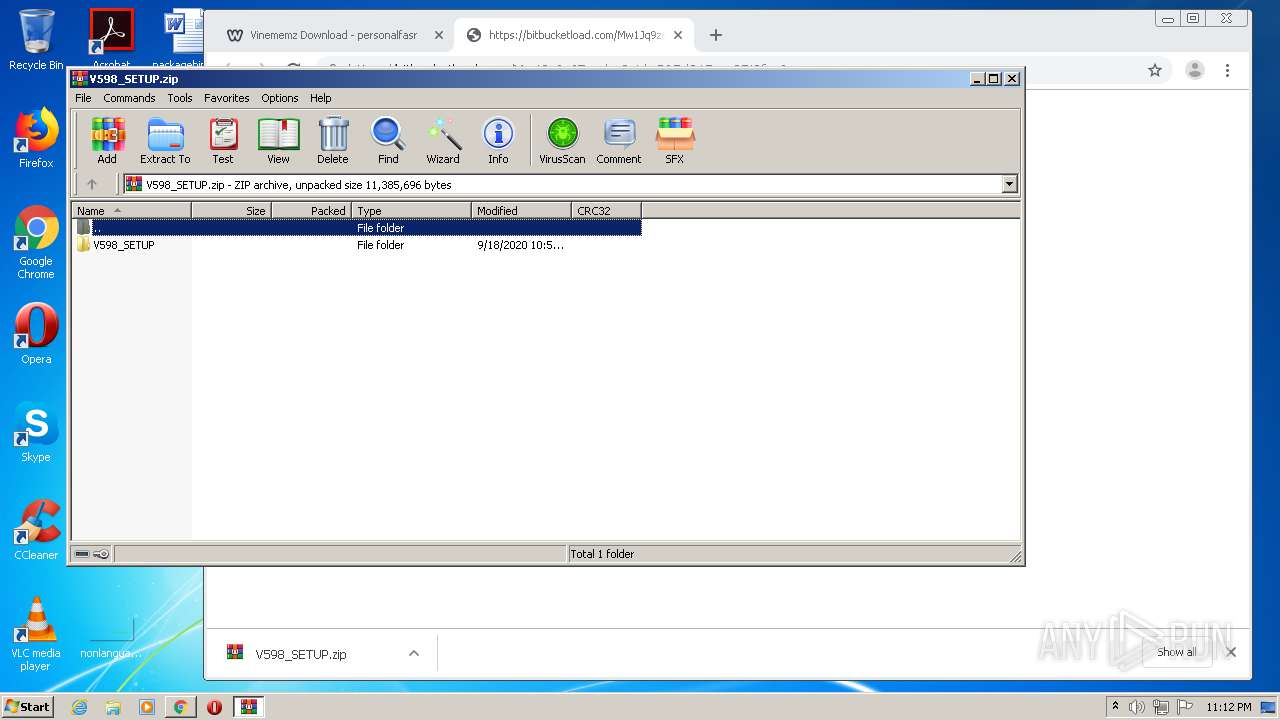Open the Tools menu
The height and width of the screenshot is (720, 1280).
180,98
